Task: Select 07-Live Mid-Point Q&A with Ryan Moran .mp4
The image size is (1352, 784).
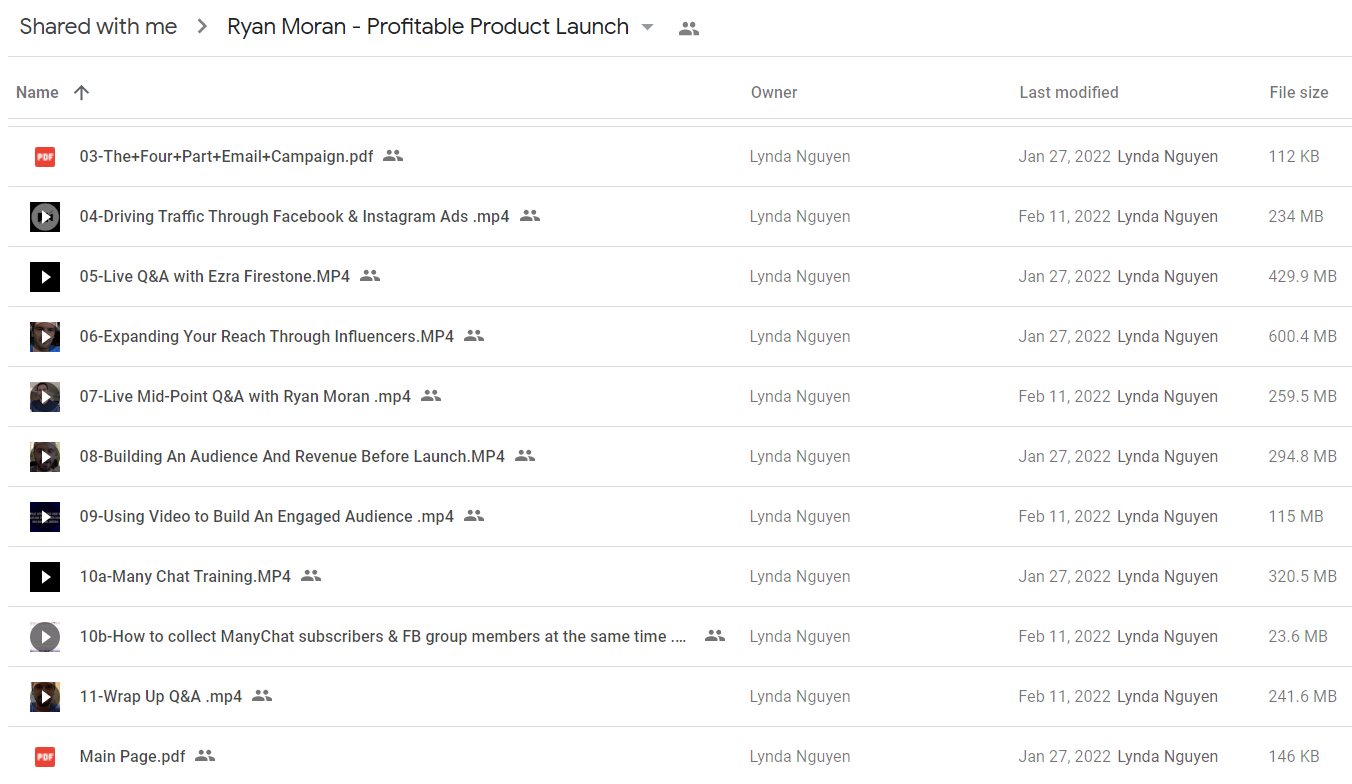Action: click(245, 396)
